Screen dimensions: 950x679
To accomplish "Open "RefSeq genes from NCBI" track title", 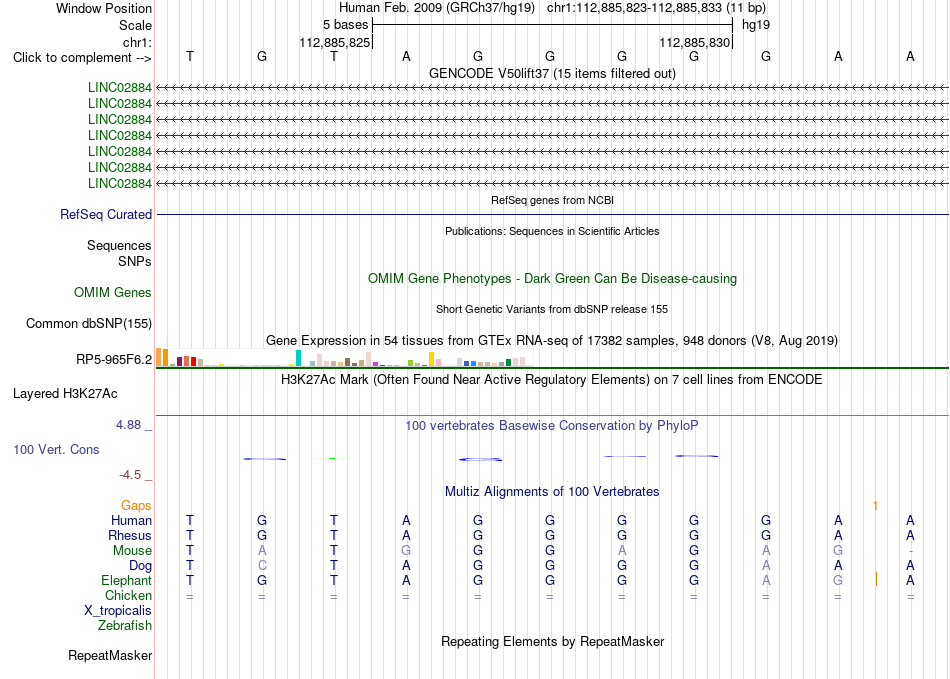I will pos(552,200).
